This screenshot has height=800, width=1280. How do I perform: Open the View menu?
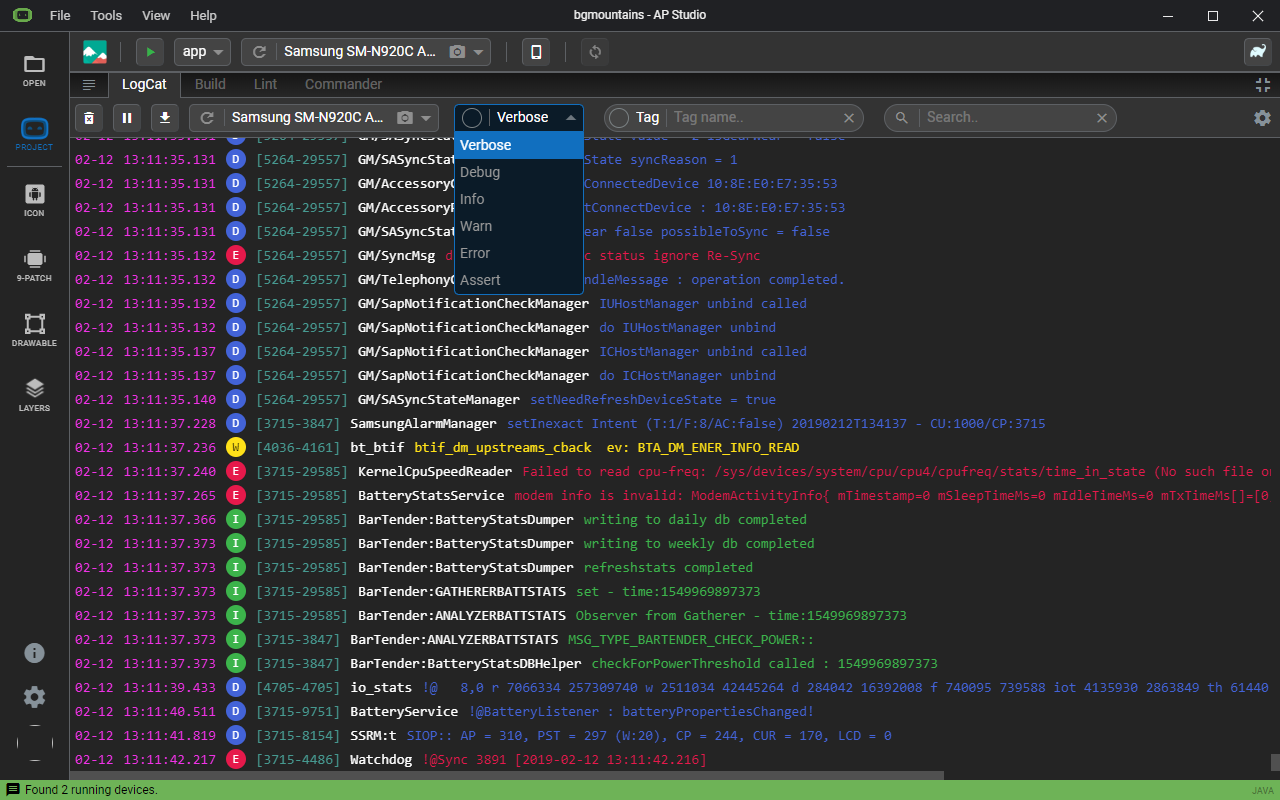(x=156, y=16)
